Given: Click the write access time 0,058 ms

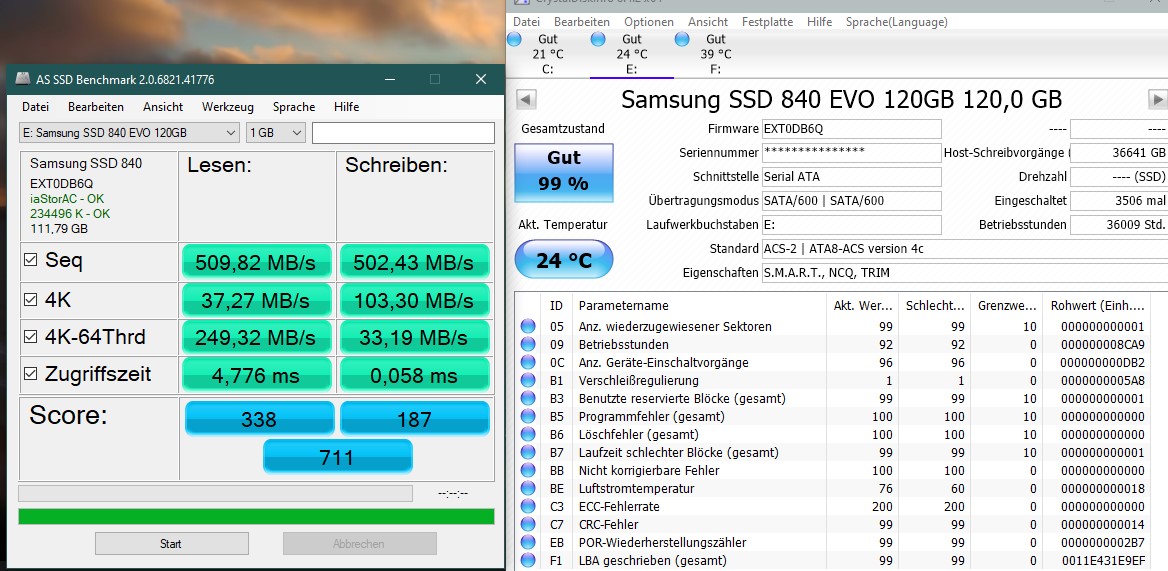Looking at the screenshot, I should [x=414, y=374].
